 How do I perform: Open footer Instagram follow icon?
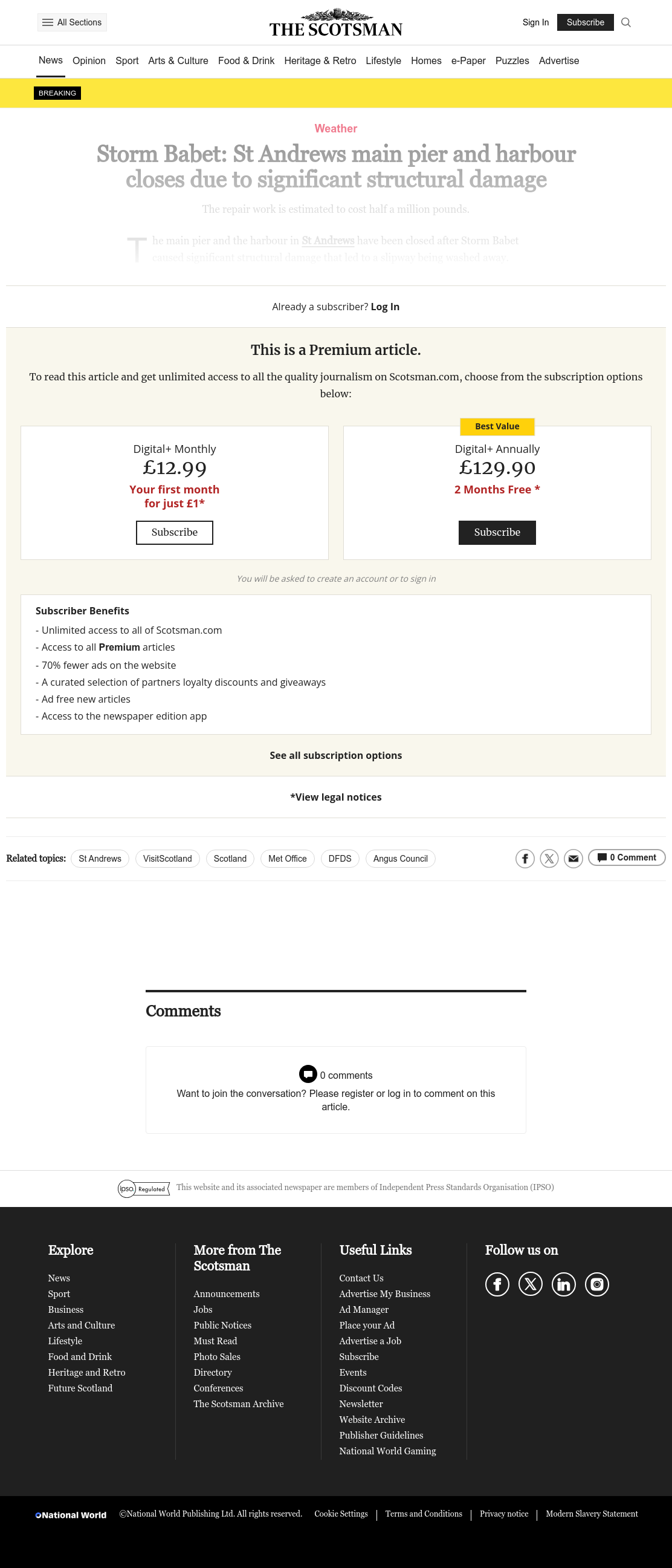[596, 1284]
